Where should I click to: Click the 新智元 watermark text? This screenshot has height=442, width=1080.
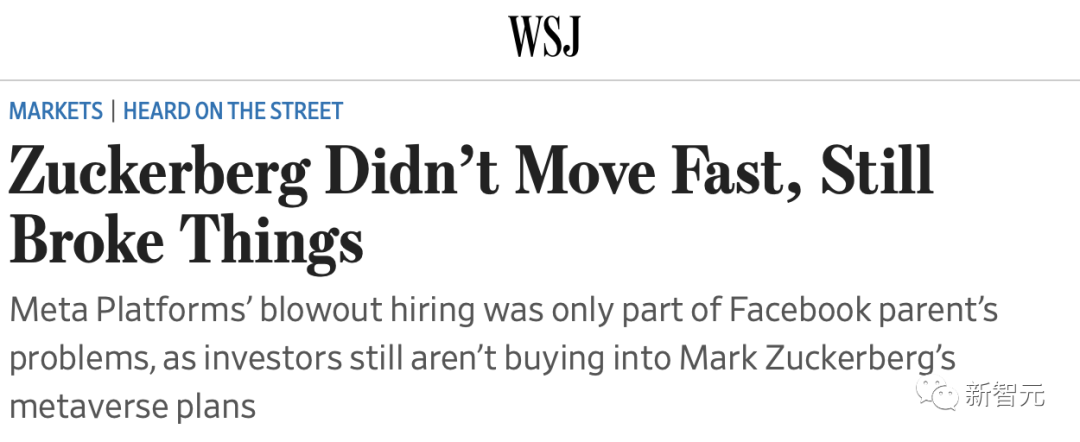[1004, 396]
